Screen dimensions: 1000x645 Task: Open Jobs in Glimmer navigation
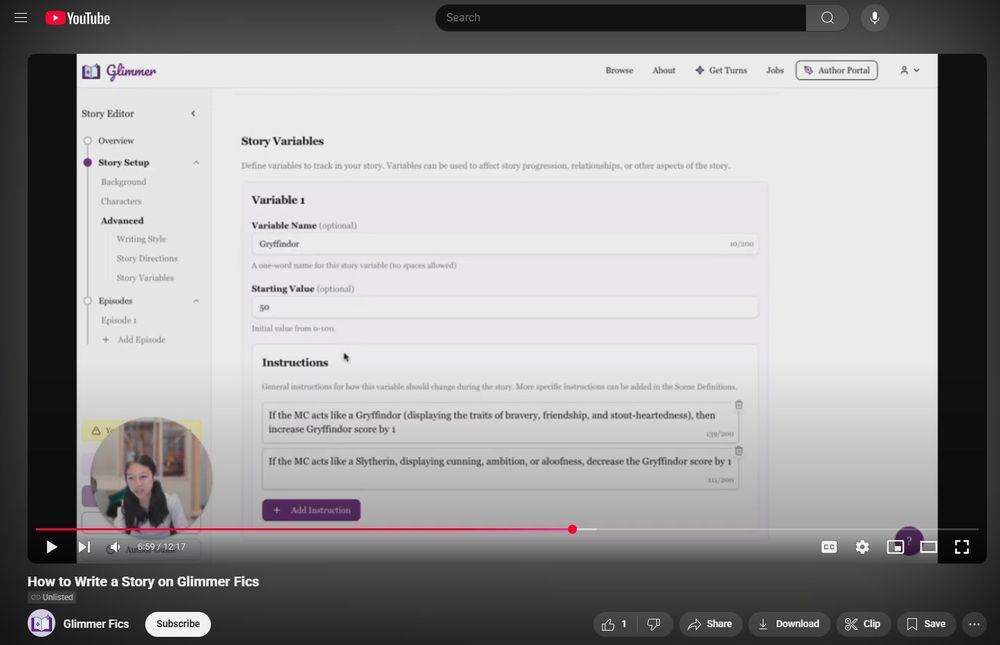[x=775, y=70]
